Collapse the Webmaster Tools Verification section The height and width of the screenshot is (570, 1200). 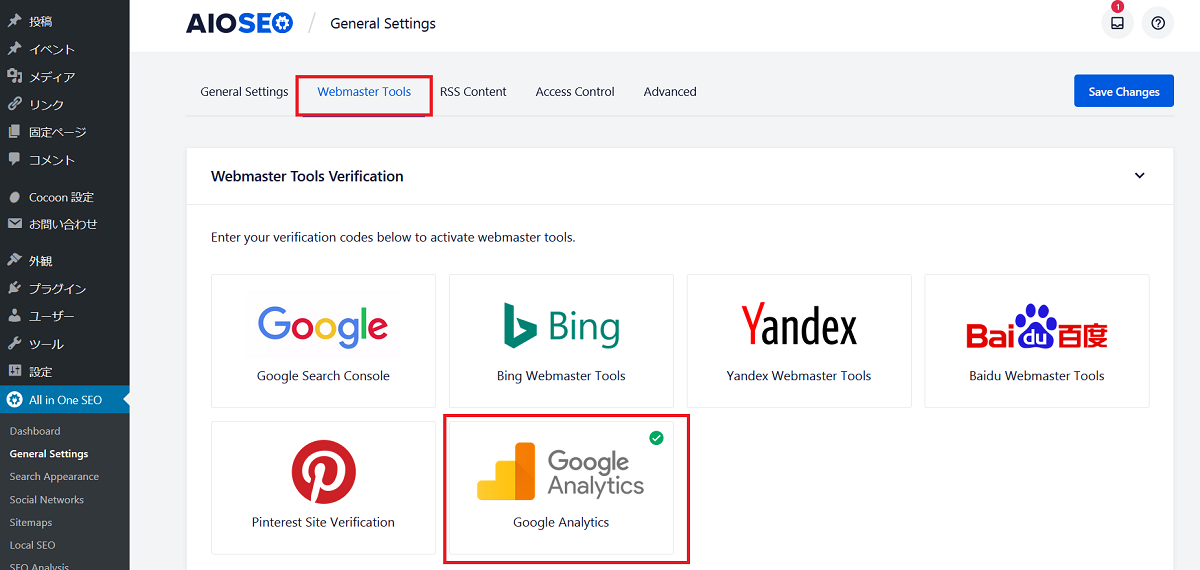tap(1139, 176)
